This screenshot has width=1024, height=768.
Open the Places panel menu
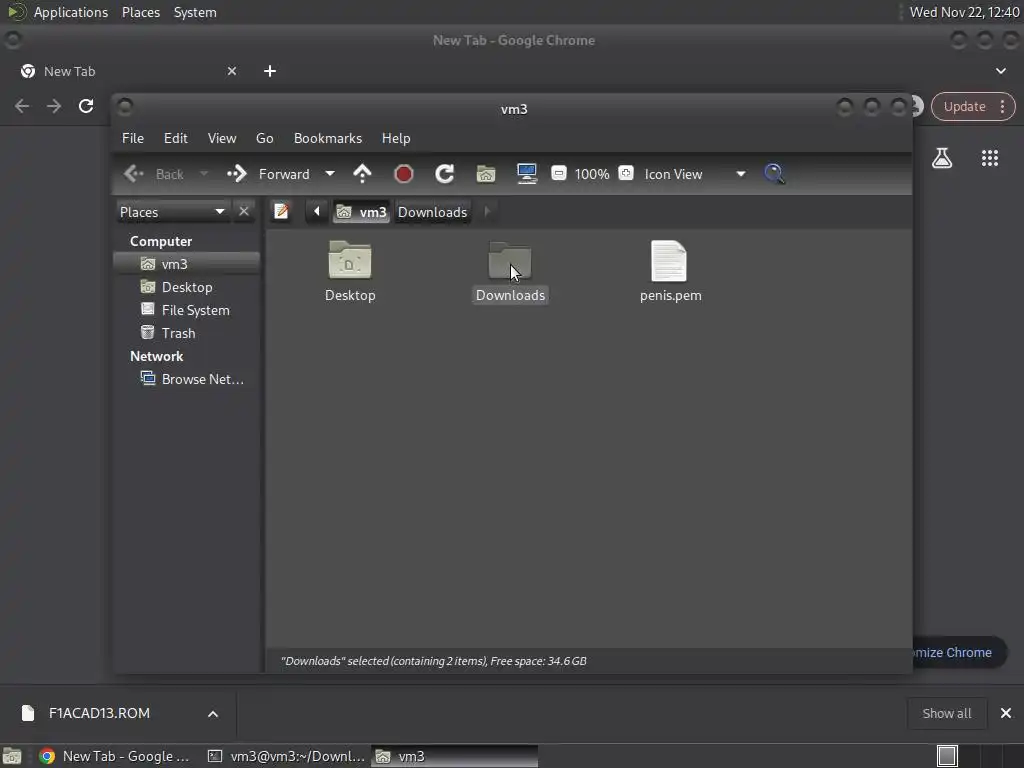(141, 12)
